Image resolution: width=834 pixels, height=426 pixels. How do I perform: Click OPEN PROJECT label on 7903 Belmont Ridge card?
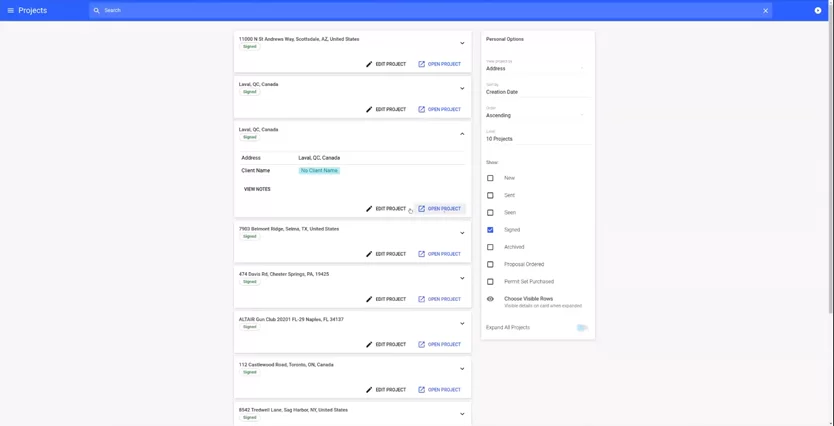(x=444, y=254)
